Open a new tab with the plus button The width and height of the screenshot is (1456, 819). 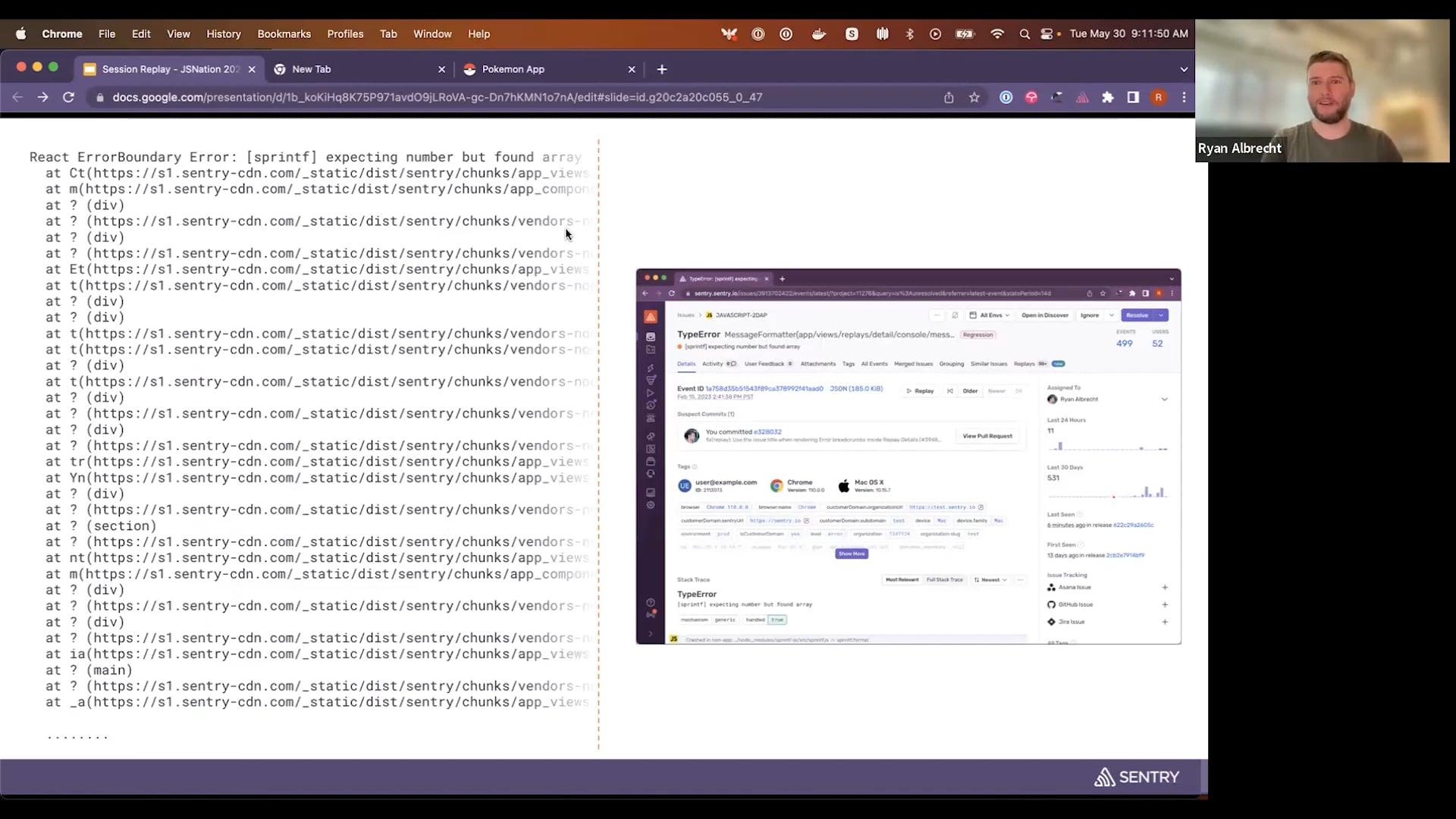(x=662, y=69)
